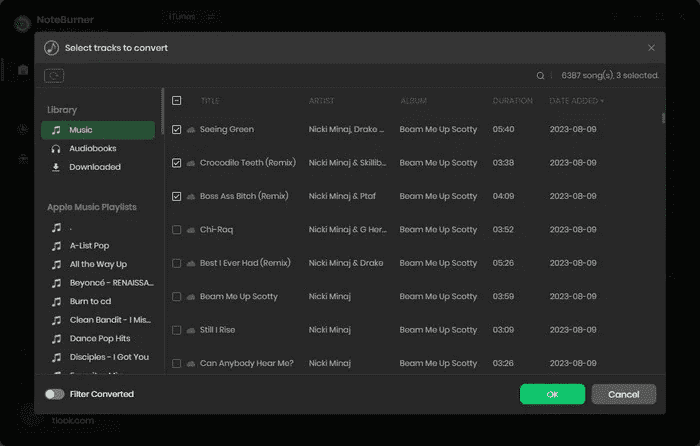
Task: Click the cloud icon beside Chi-Raq
Action: [191, 230]
